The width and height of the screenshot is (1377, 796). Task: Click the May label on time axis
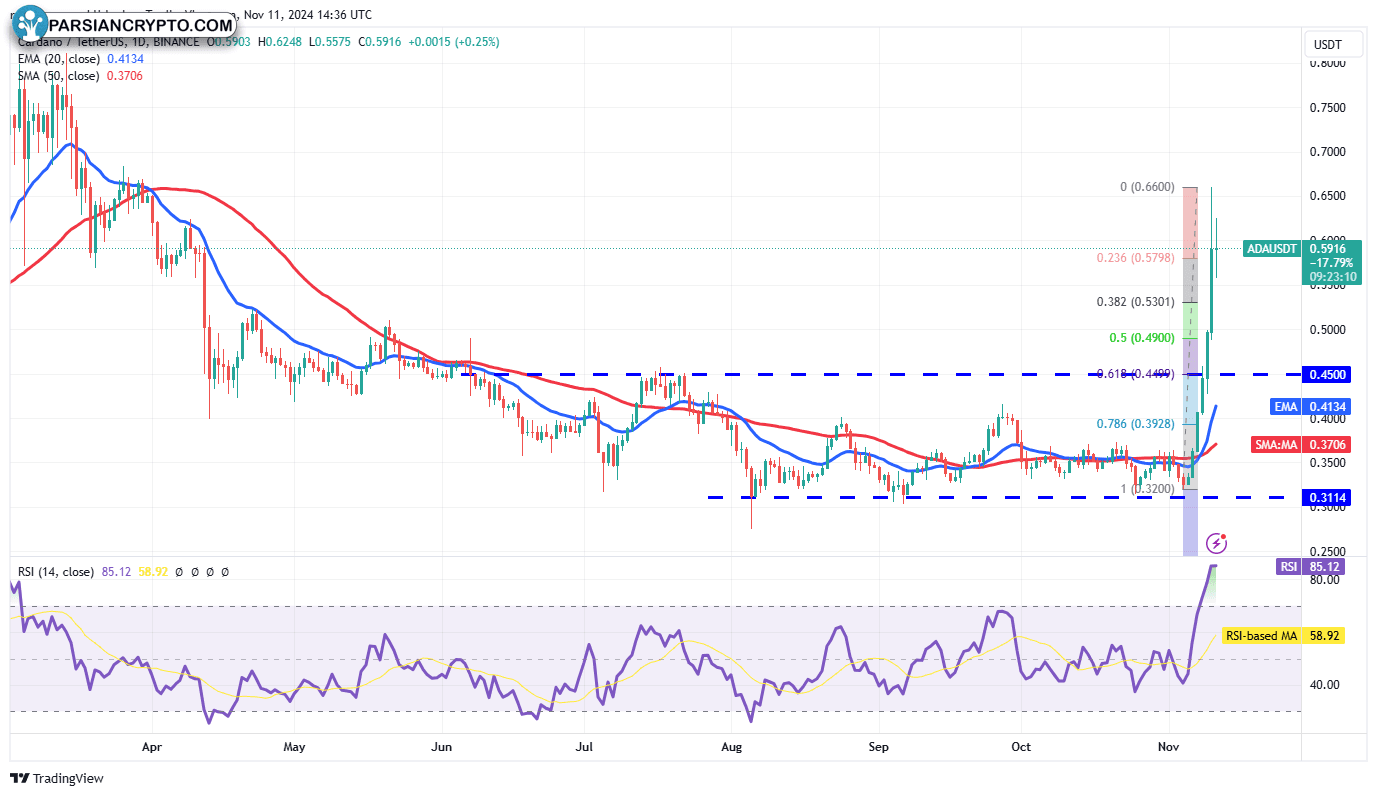[x=294, y=746]
